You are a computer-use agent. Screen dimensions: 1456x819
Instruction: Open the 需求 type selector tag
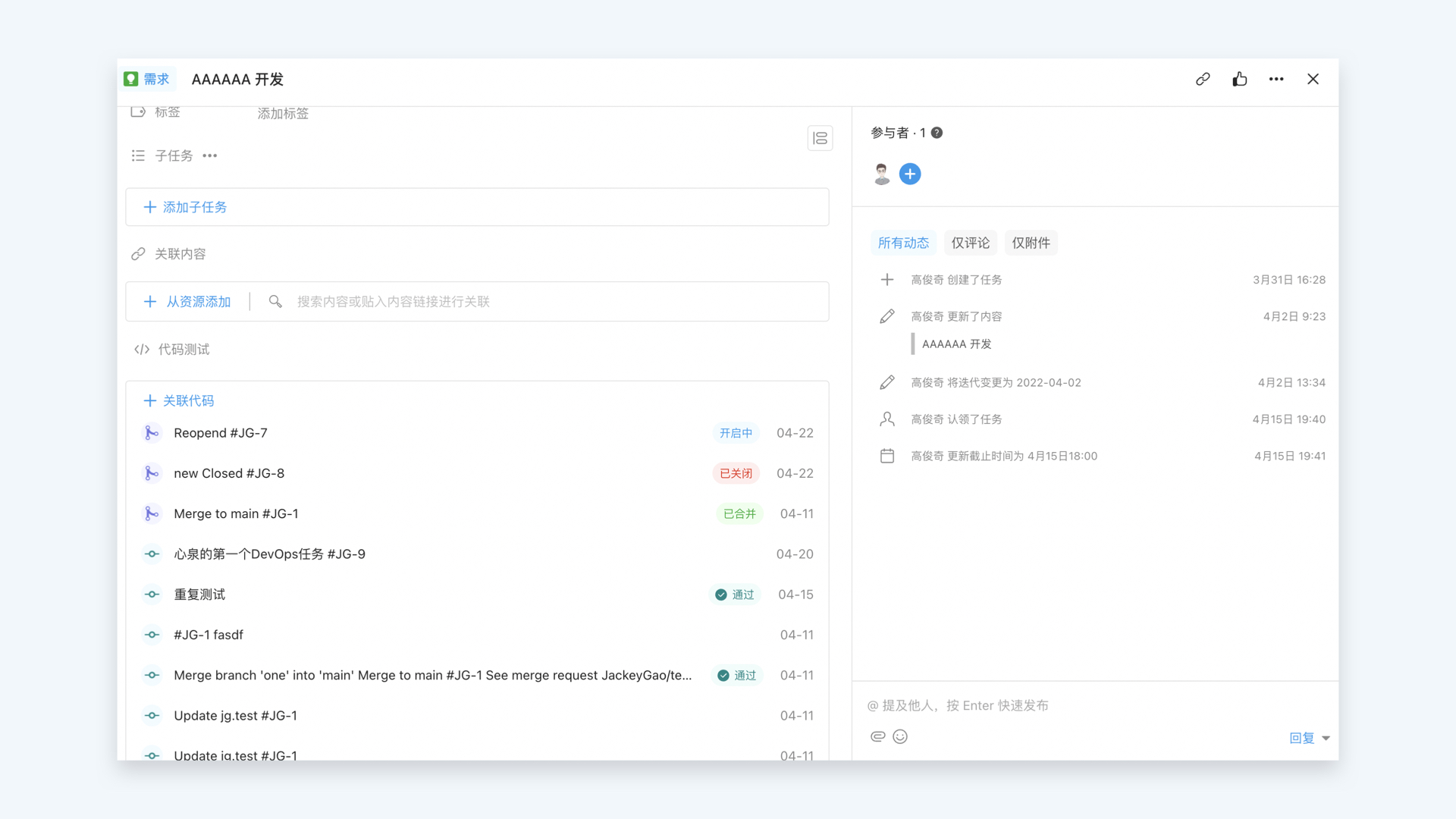coord(148,79)
